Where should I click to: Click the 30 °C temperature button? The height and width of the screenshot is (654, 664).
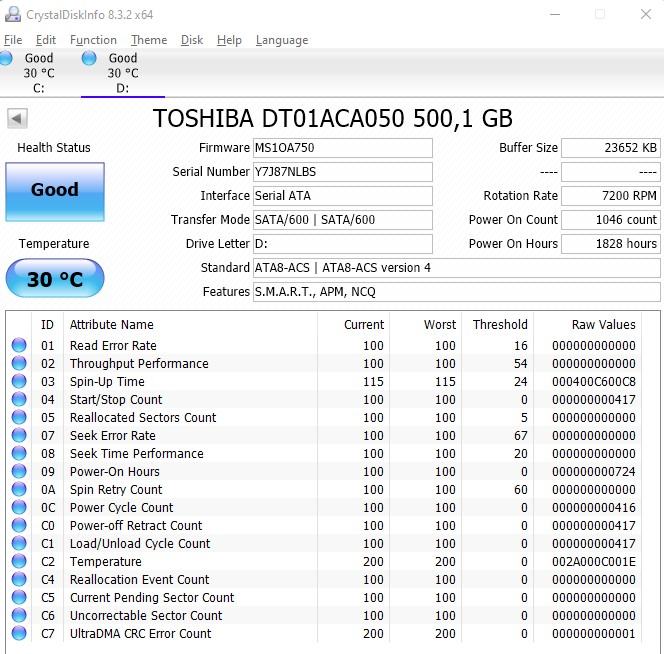coord(54,279)
